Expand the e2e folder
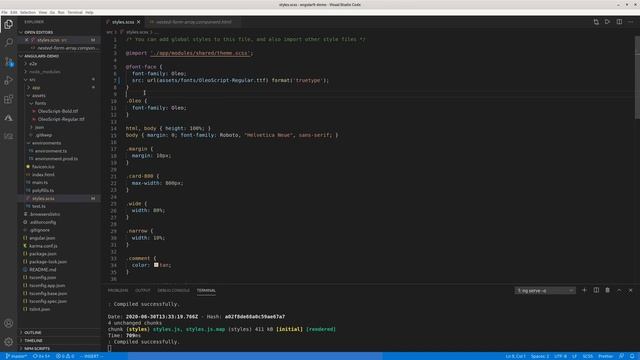 (x=33, y=64)
